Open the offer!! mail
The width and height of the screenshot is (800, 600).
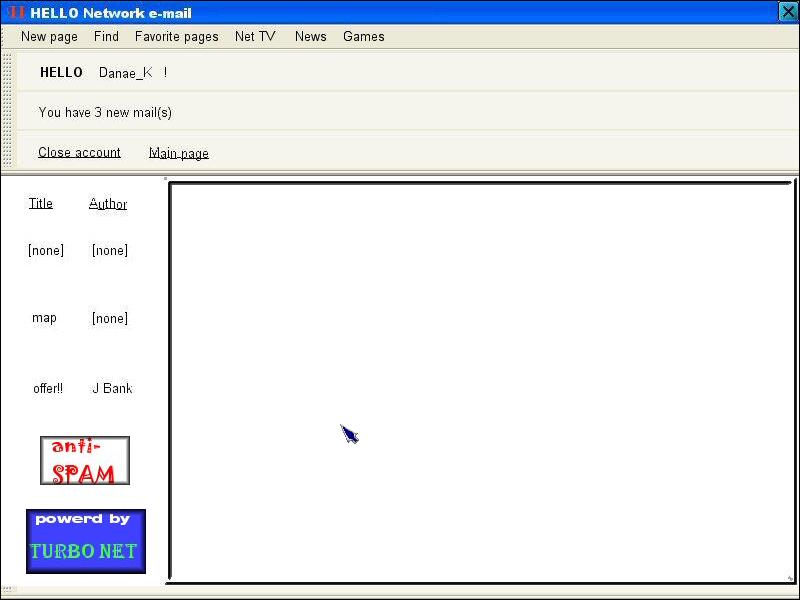[48, 388]
